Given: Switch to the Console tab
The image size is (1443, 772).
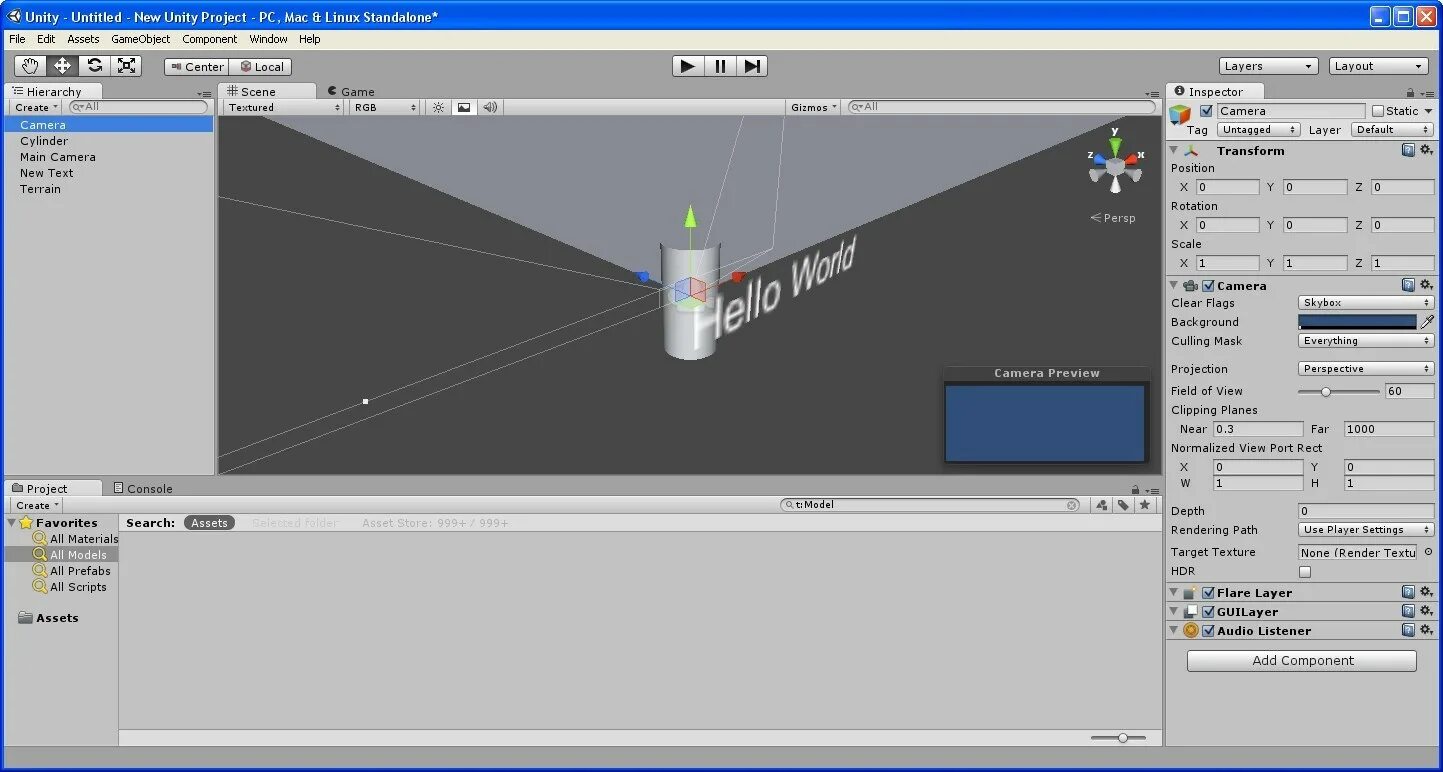Looking at the screenshot, I should click(x=143, y=488).
